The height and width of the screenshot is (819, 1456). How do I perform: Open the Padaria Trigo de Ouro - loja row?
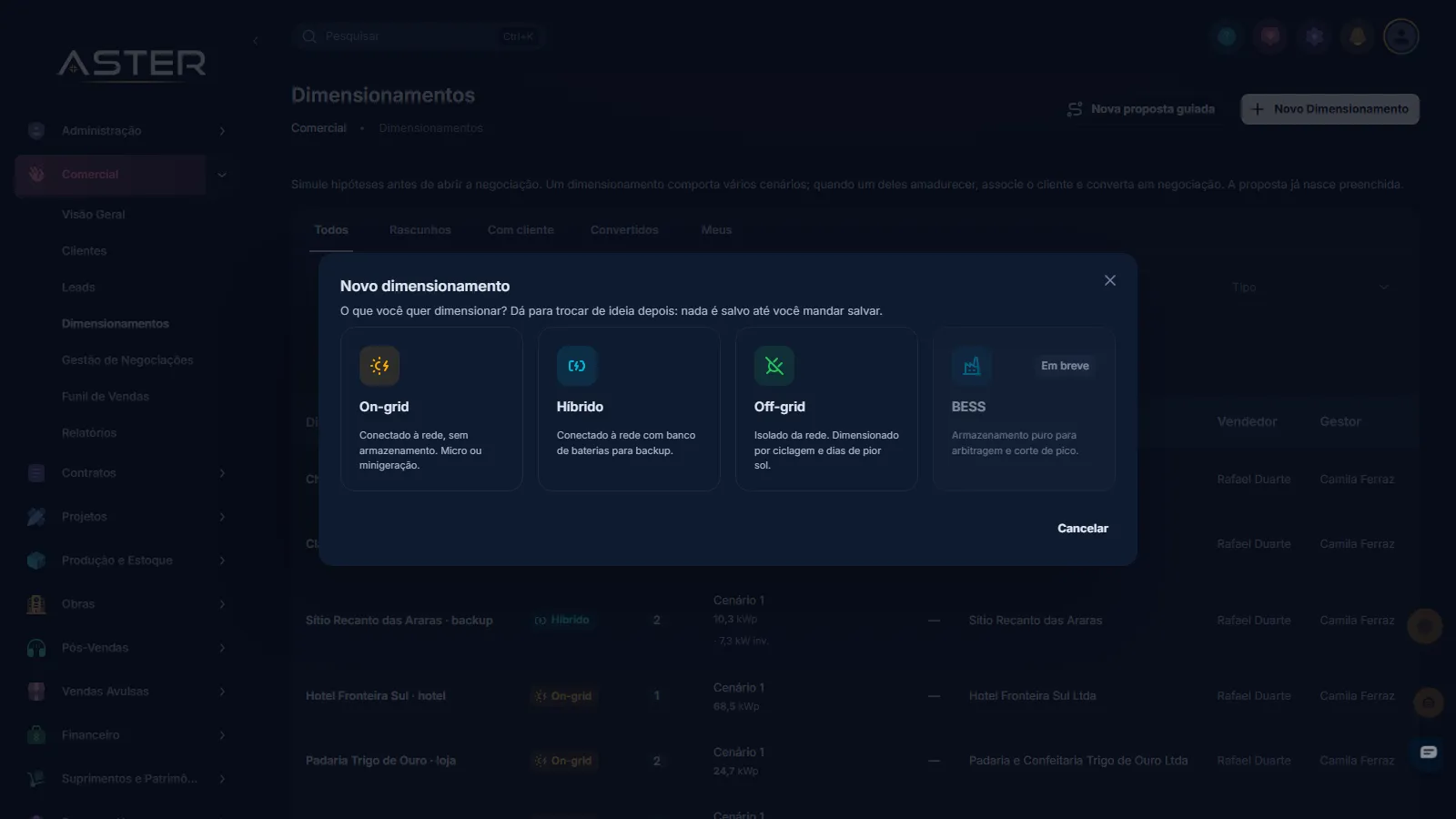[854, 761]
